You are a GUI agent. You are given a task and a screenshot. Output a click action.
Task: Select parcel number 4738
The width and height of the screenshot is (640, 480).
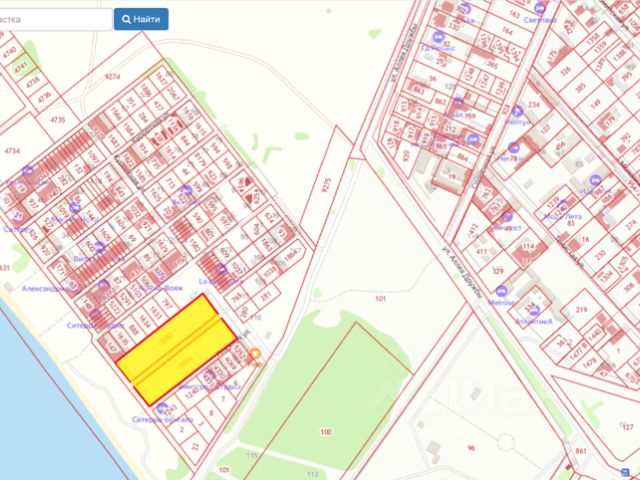pos(32,82)
